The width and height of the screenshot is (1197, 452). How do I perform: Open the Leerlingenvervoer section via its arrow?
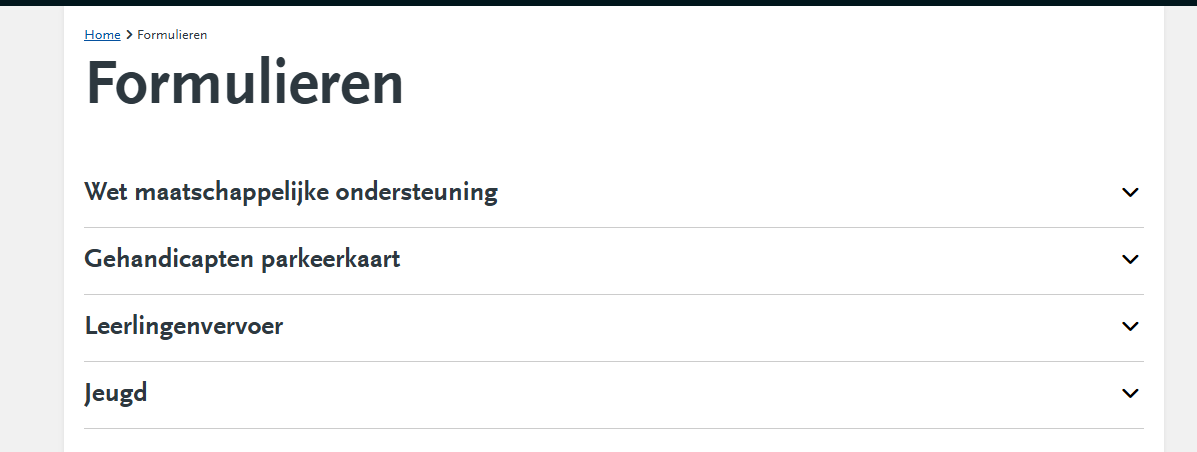coord(1130,326)
